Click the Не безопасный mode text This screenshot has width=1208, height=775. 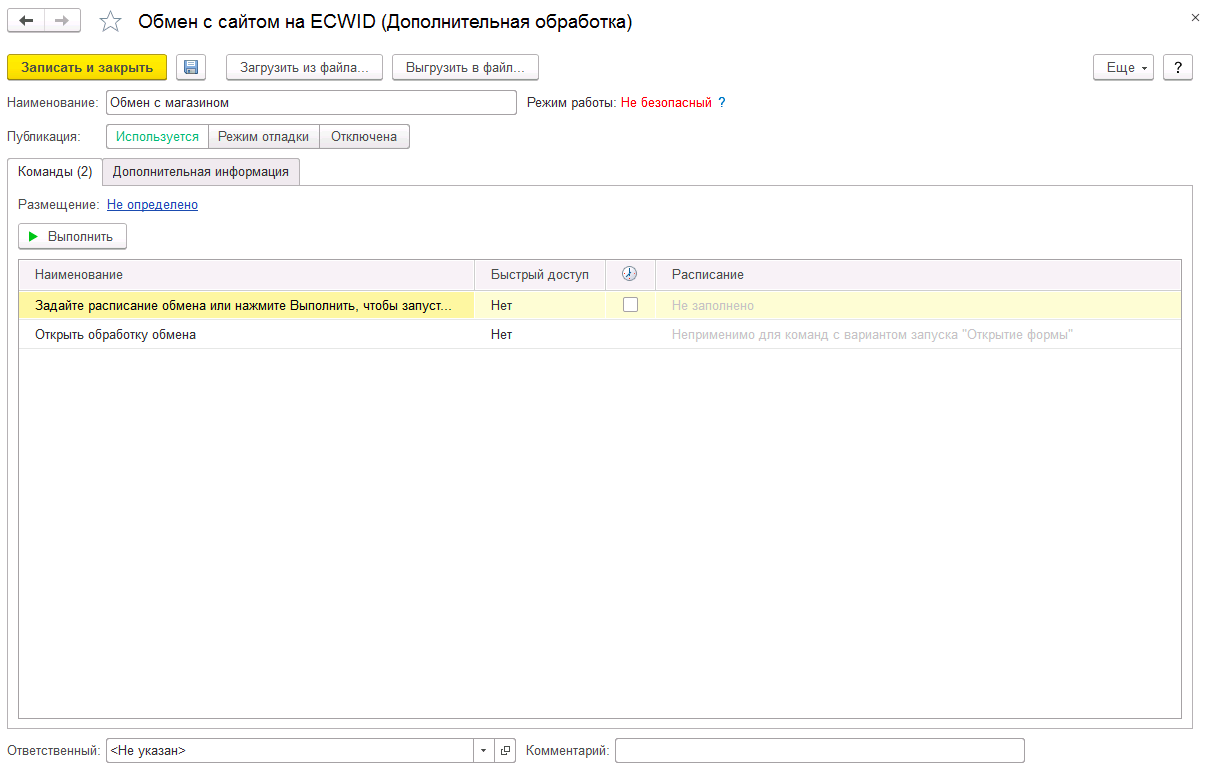(666, 102)
